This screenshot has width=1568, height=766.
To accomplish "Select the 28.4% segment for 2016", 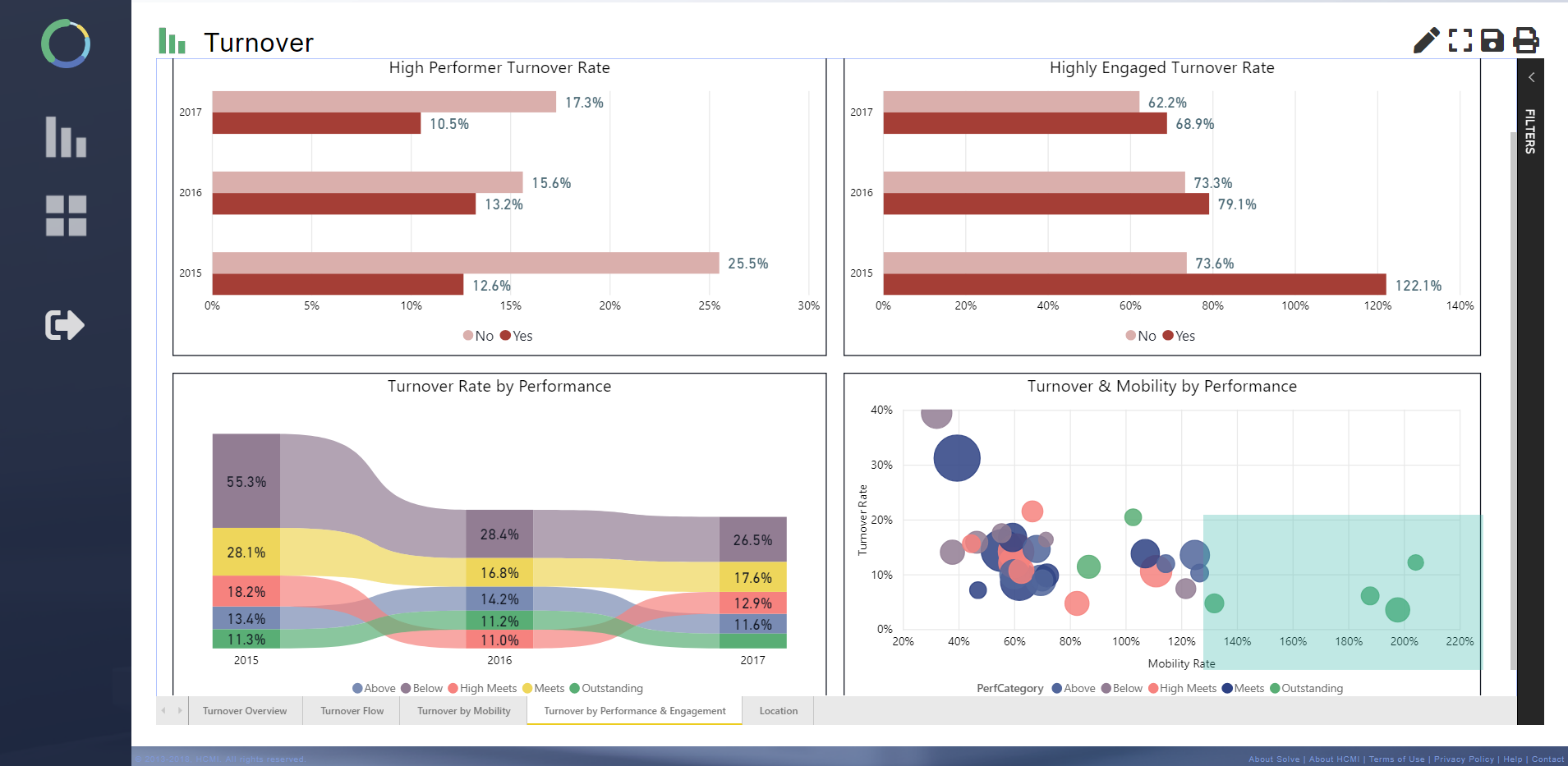I will 499,534.
